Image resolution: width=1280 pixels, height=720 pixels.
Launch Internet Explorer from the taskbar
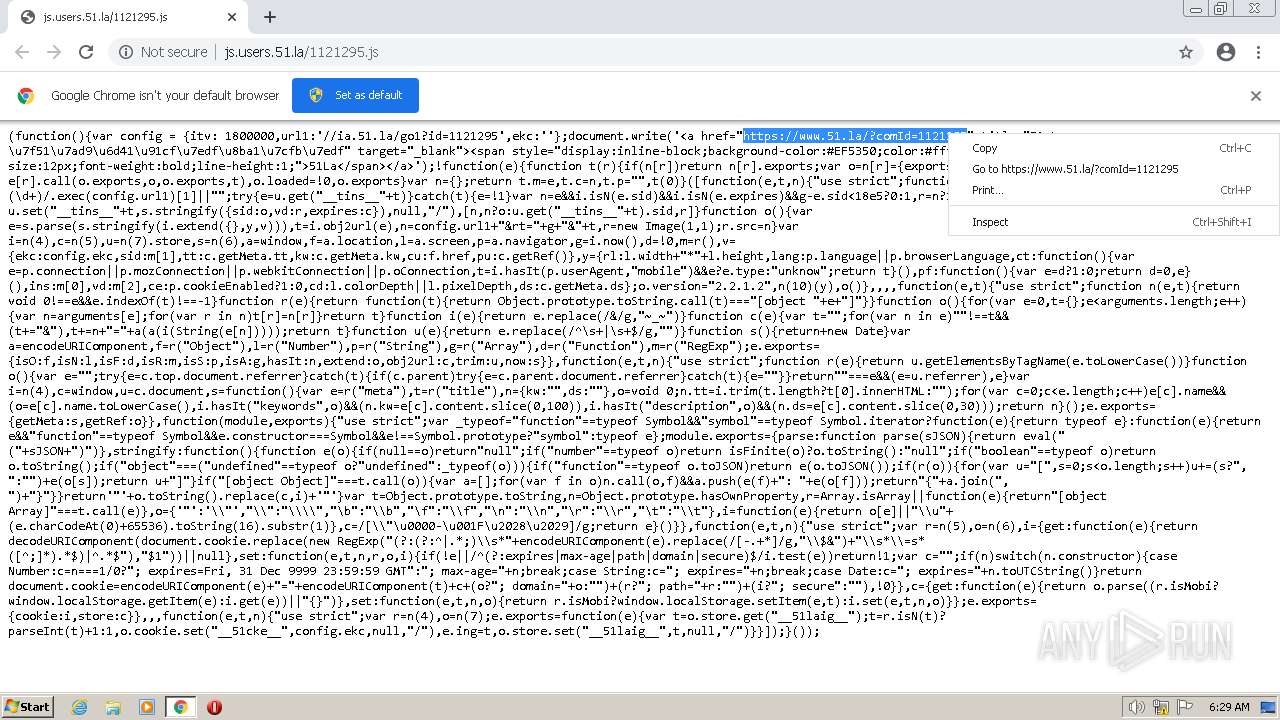[79, 707]
